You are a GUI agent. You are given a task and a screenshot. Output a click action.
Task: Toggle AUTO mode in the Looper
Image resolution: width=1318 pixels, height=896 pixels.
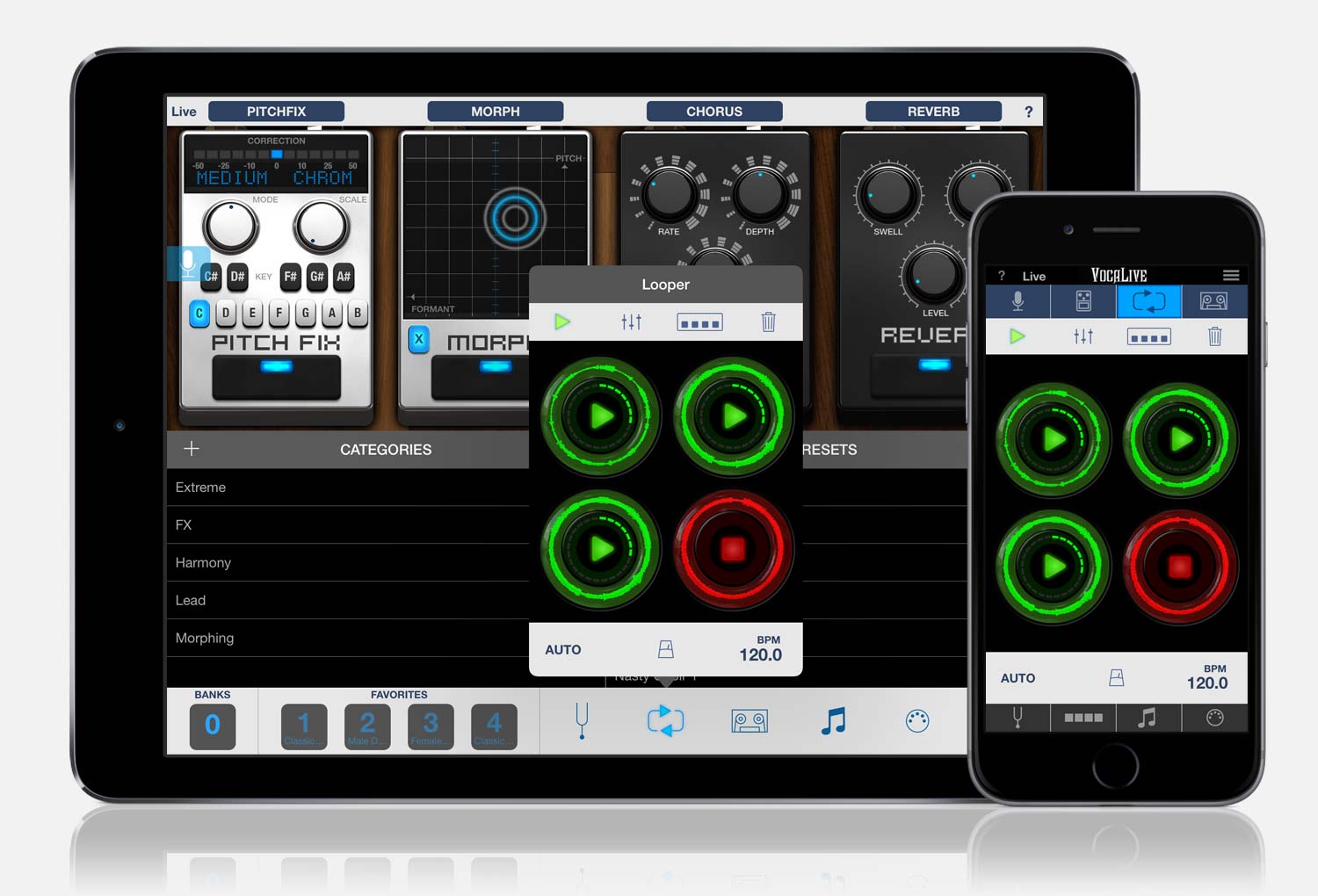pyautogui.click(x=562, y=649)
